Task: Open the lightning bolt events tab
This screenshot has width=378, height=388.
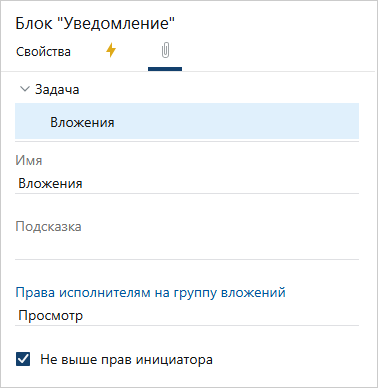Action: [x=111, y=51]
